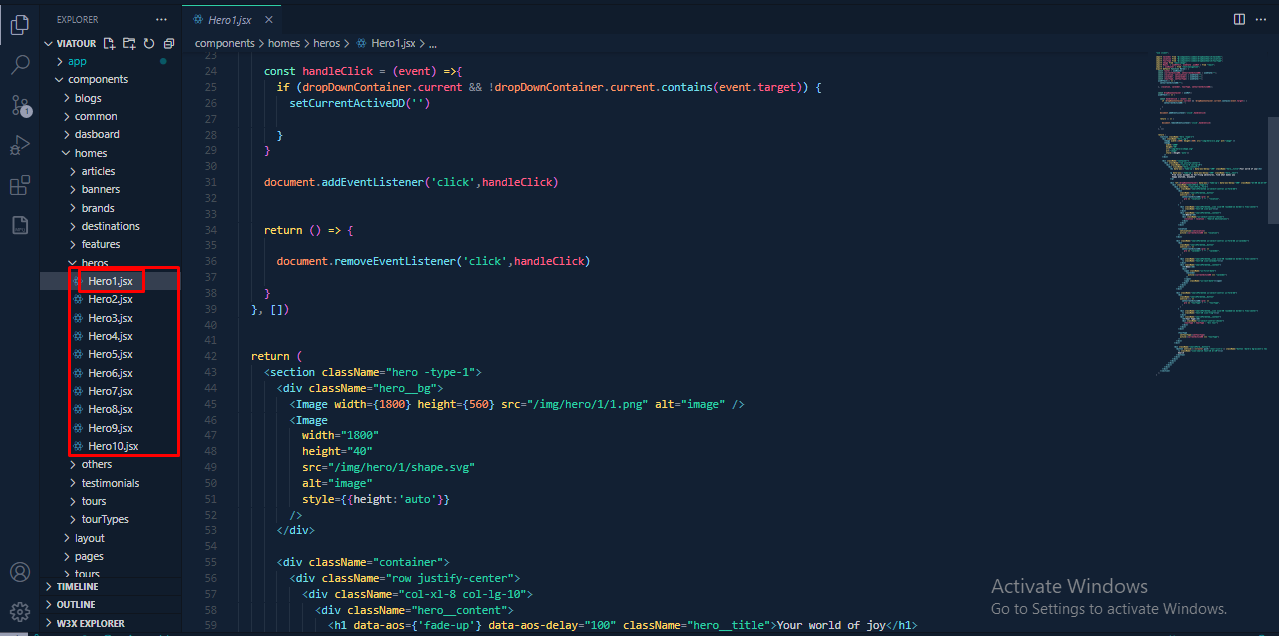
Task: Open Hero5.jsx from the file tree
Action: [x=110, y=354]
